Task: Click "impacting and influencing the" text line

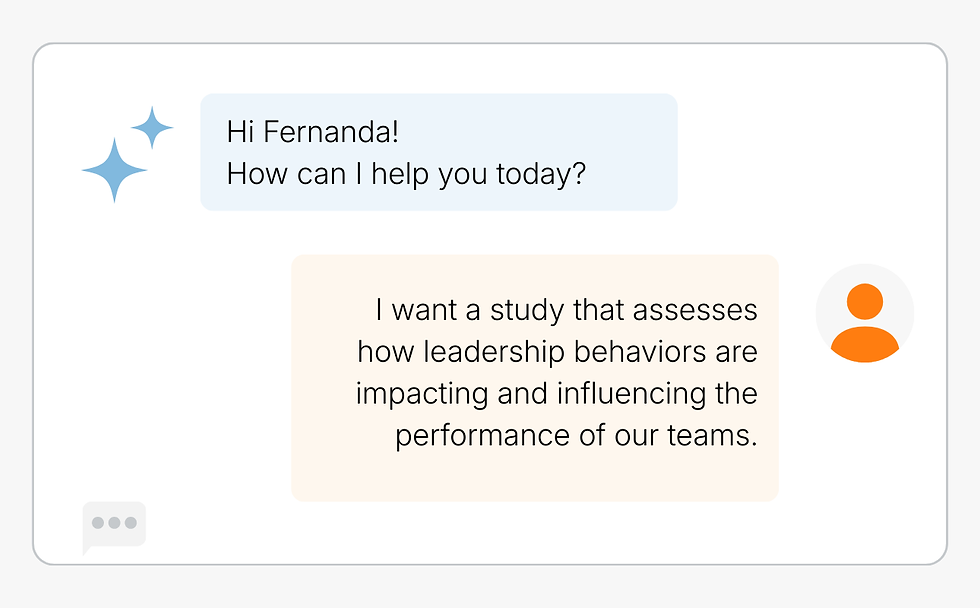Action: point(556,394)
